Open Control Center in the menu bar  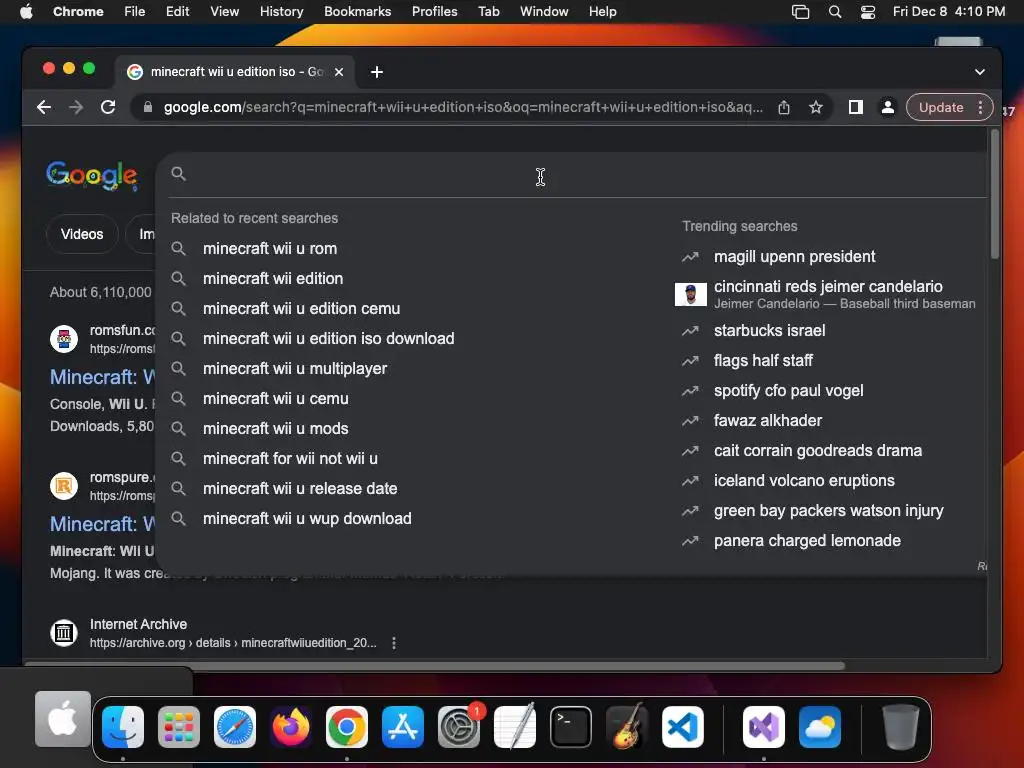click(868, 12)
